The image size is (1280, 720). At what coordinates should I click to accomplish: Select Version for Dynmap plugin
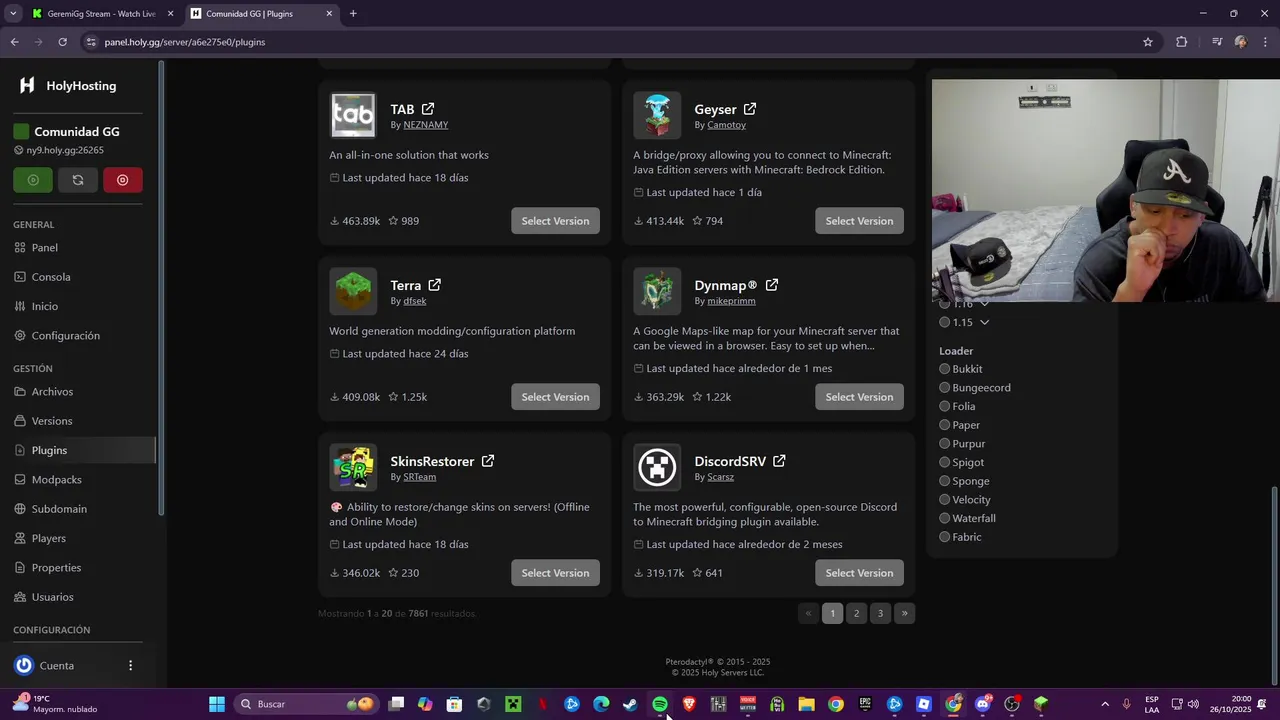coord(859,397)
